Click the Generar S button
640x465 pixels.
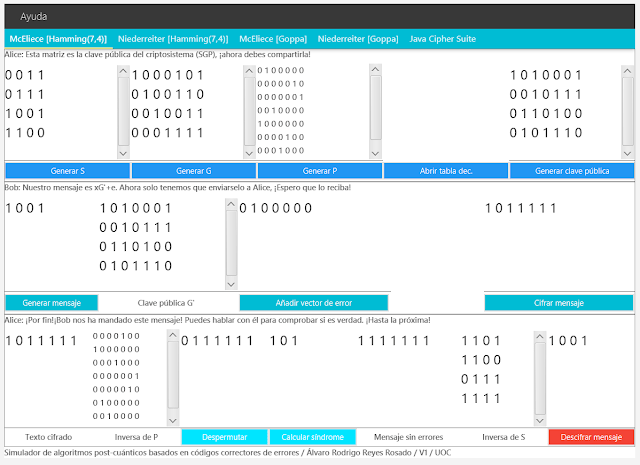66,171
